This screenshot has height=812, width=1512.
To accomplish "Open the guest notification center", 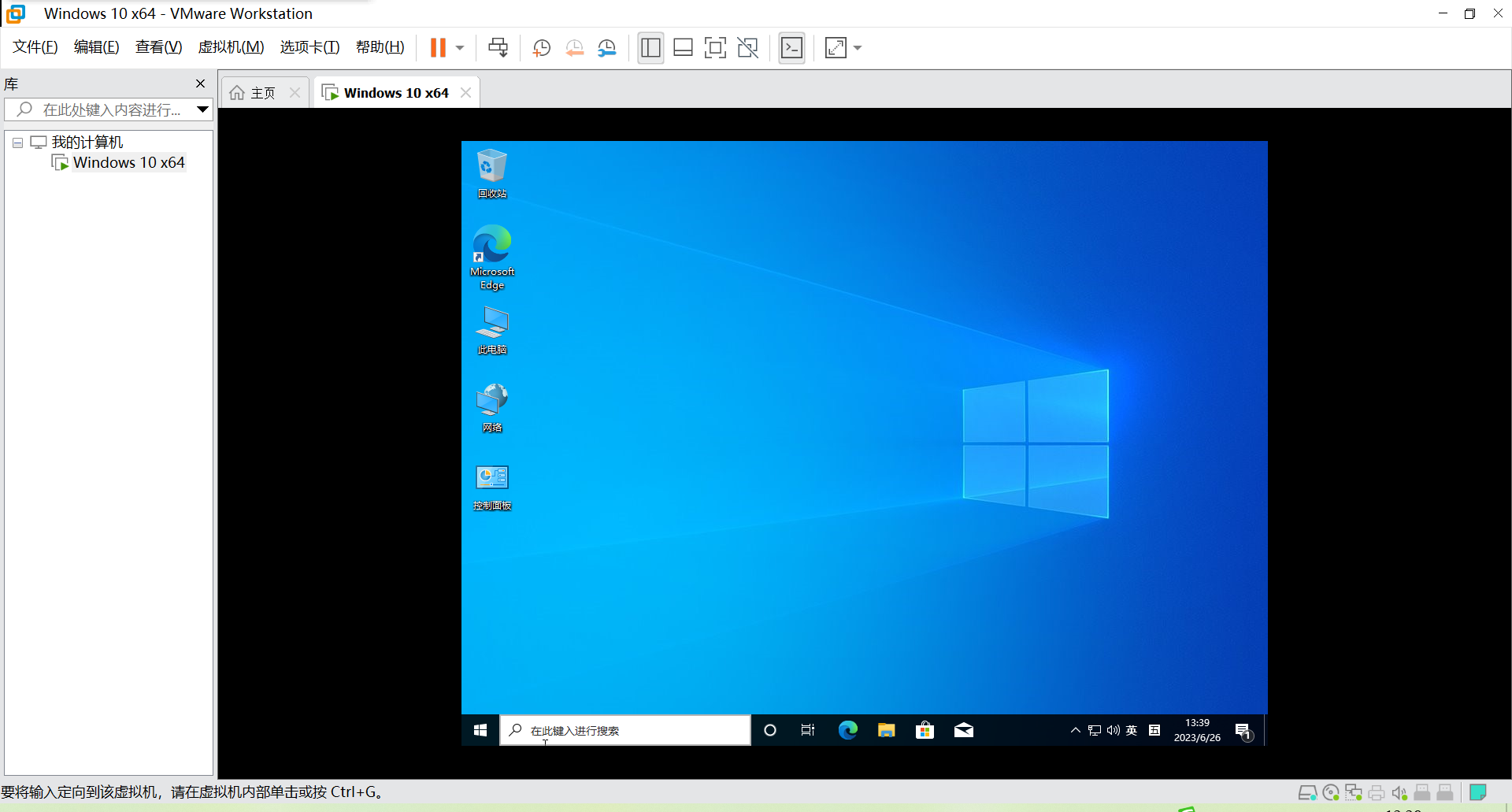I will pyautogui.click(x=1243, y=731).
